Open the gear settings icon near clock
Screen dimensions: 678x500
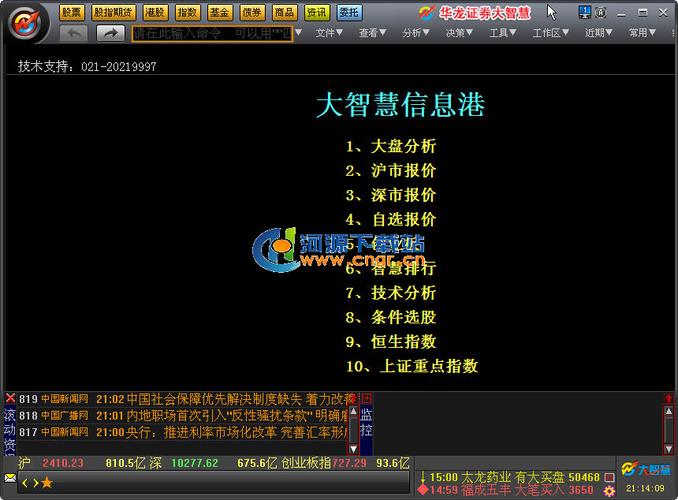coord(609,491)
